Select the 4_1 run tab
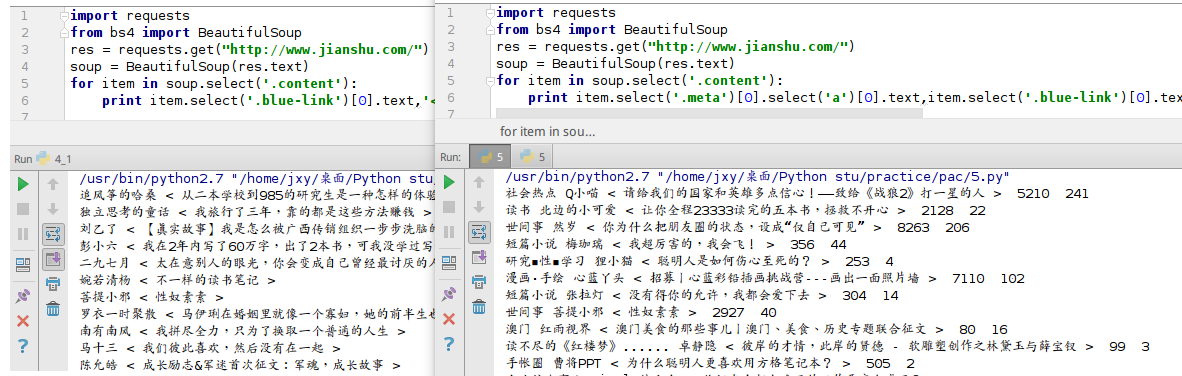1182x376 pixels. (53, 159)
